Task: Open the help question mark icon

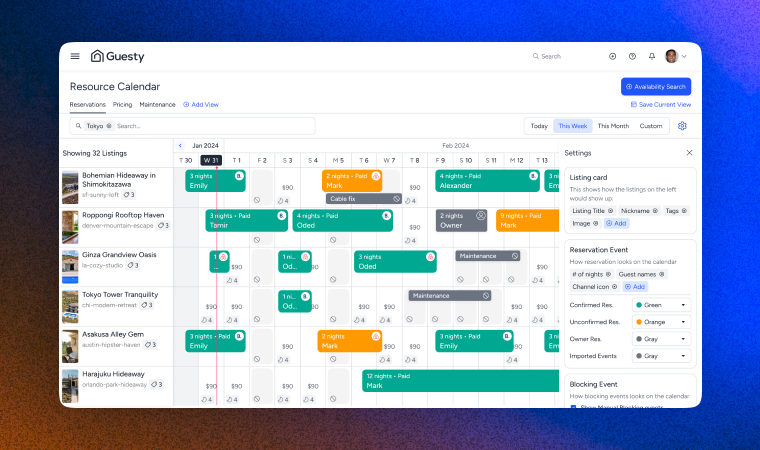Action: coord(632,56)
